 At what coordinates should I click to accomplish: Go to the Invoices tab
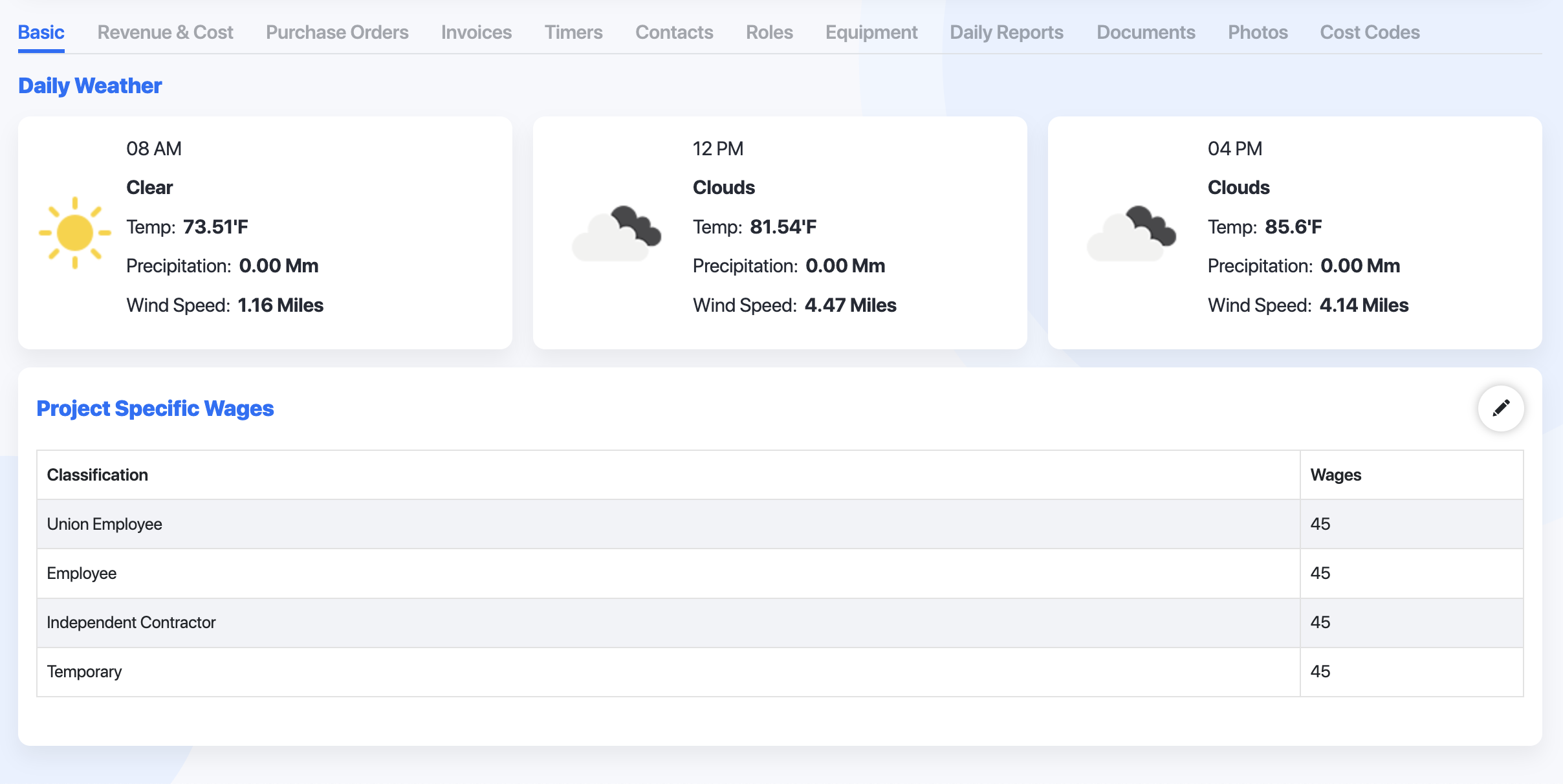[x=477, y=32]
